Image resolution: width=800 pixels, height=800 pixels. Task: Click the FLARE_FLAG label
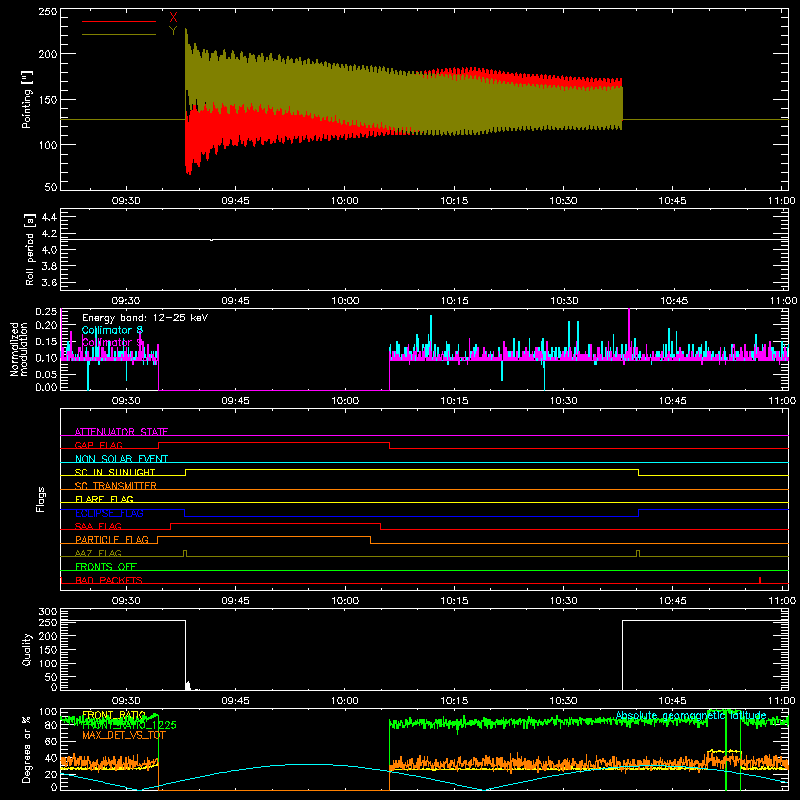(x=104, y=499)
